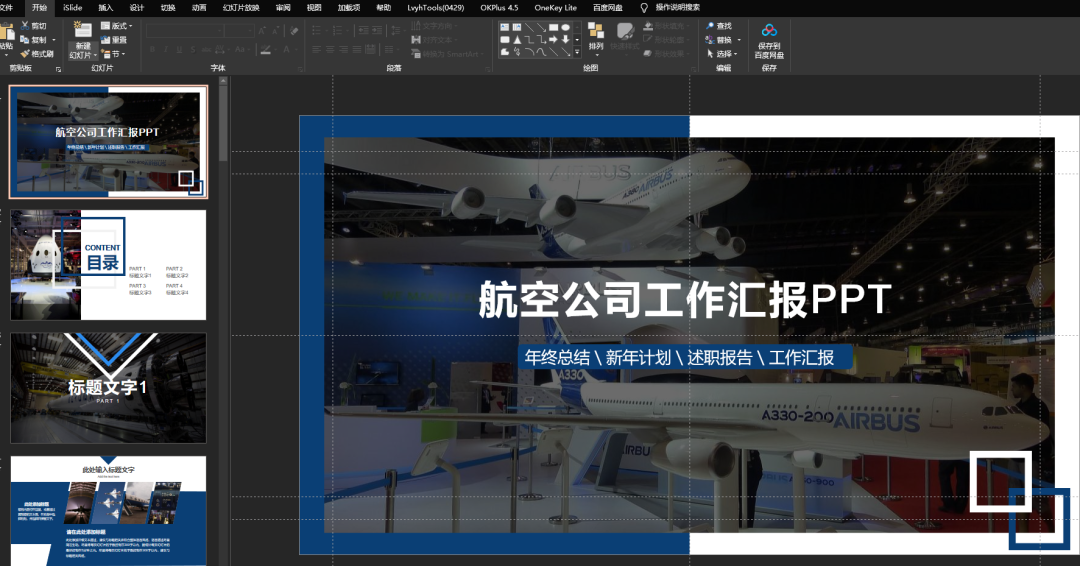Image resolution: width=1080 pixels, height=566 pixels.
Task: Switch to the Animations (动画) tab
Action: [199, 8]
